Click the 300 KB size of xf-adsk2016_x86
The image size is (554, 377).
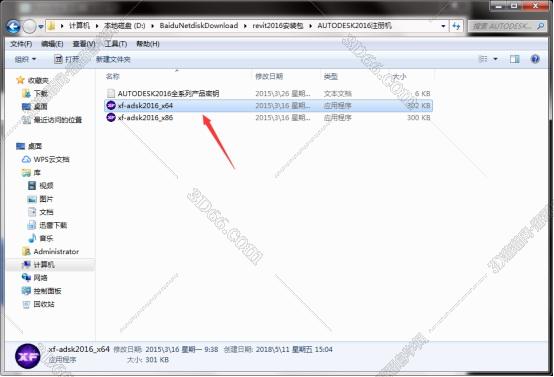(419, 118)
